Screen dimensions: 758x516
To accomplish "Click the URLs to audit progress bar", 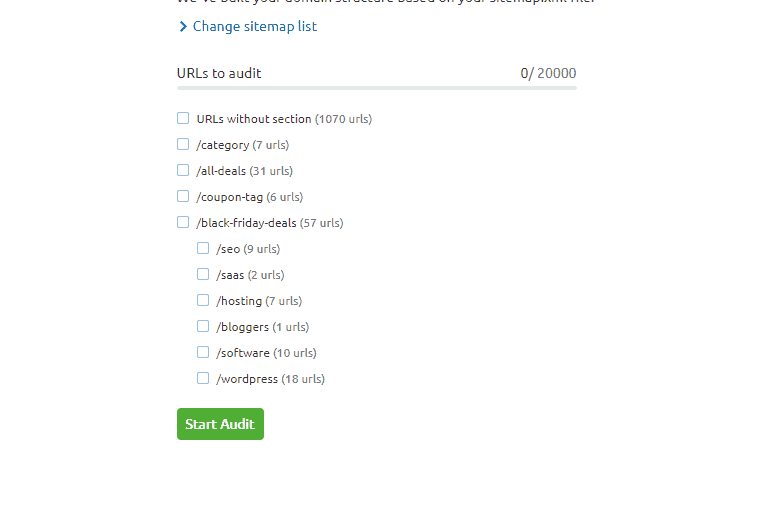I will tap(376, 88).
